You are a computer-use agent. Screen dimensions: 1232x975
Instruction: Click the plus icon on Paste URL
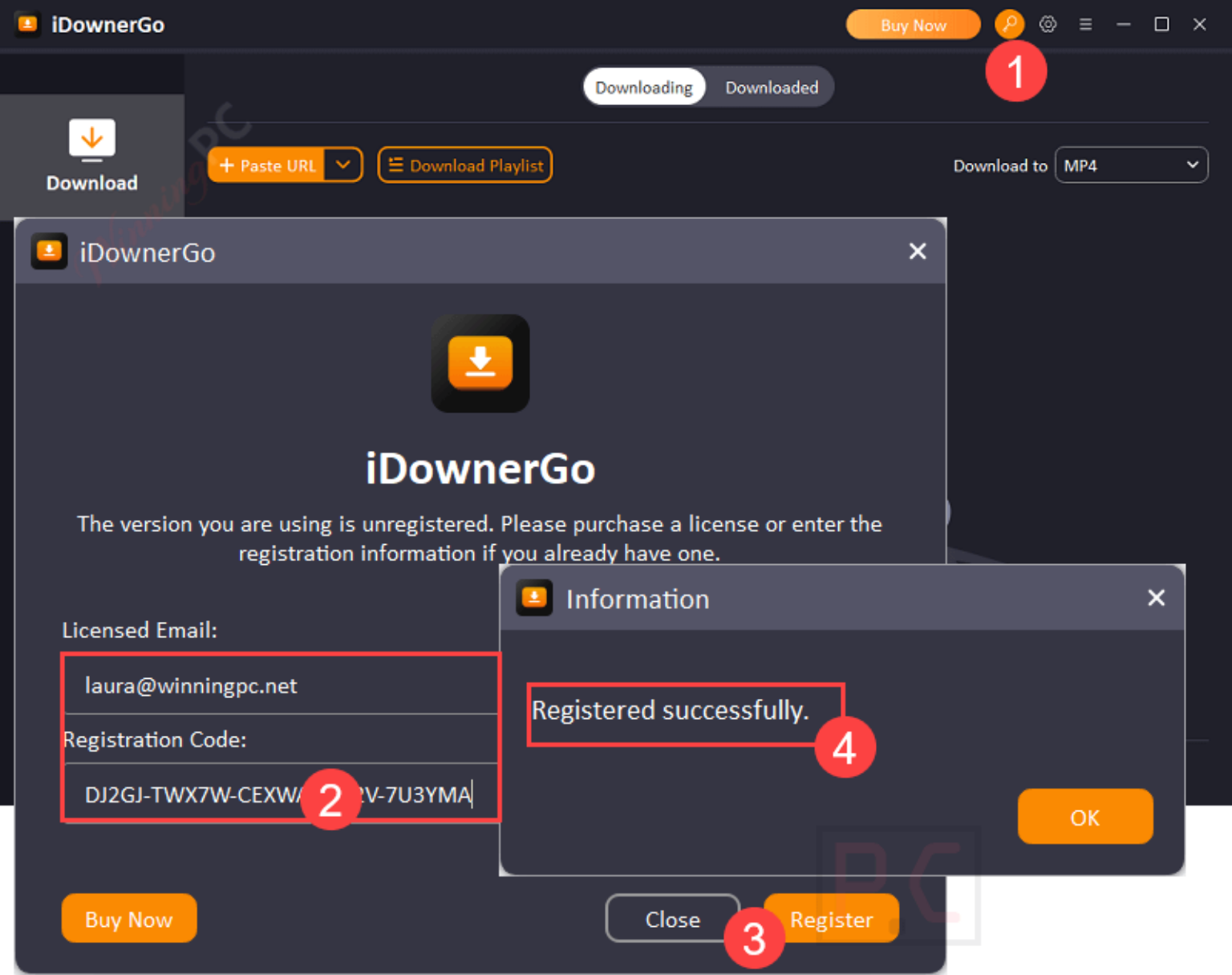[229, 165]
